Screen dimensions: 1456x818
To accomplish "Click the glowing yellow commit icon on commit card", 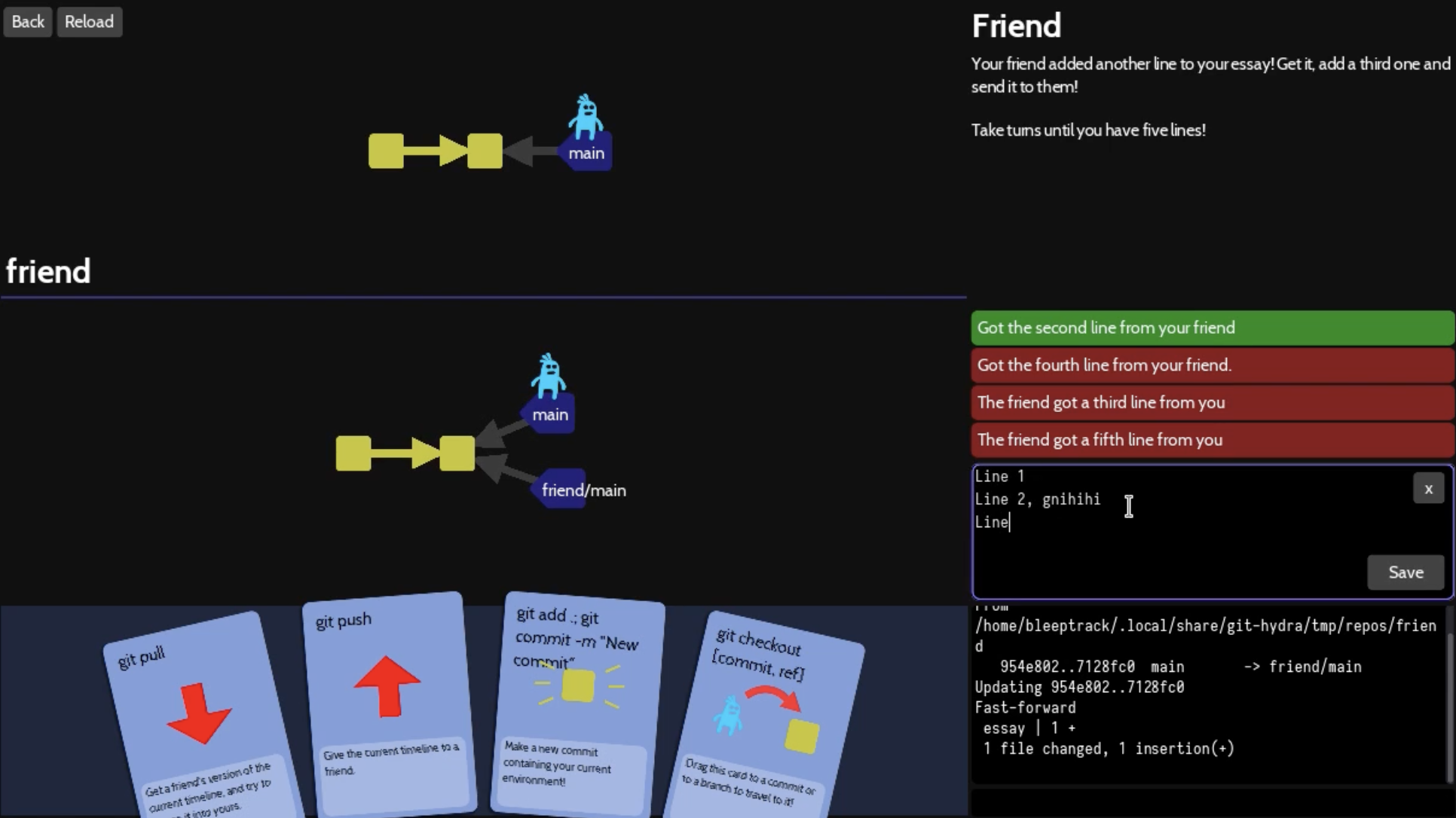I will pyautogui.click(x=578, y=686).
